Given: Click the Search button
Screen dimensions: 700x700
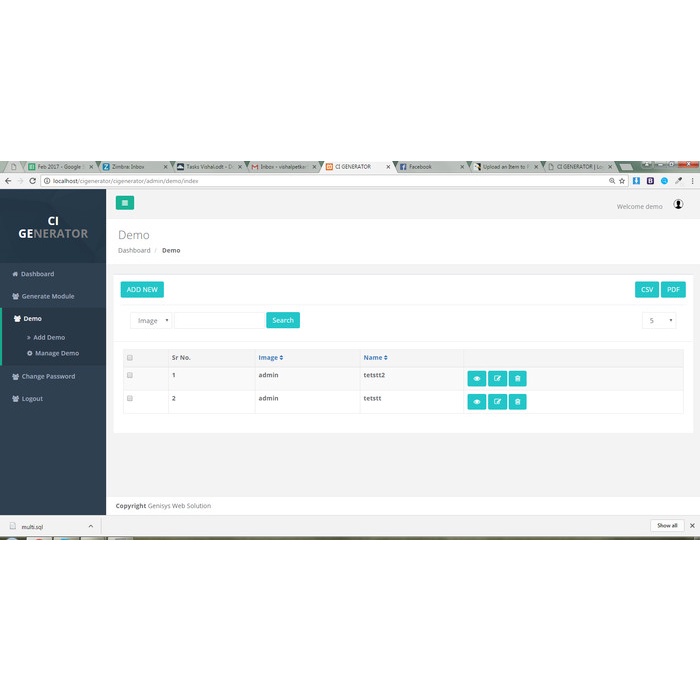Looking at the screenshot, I should (x=283, y=320).
